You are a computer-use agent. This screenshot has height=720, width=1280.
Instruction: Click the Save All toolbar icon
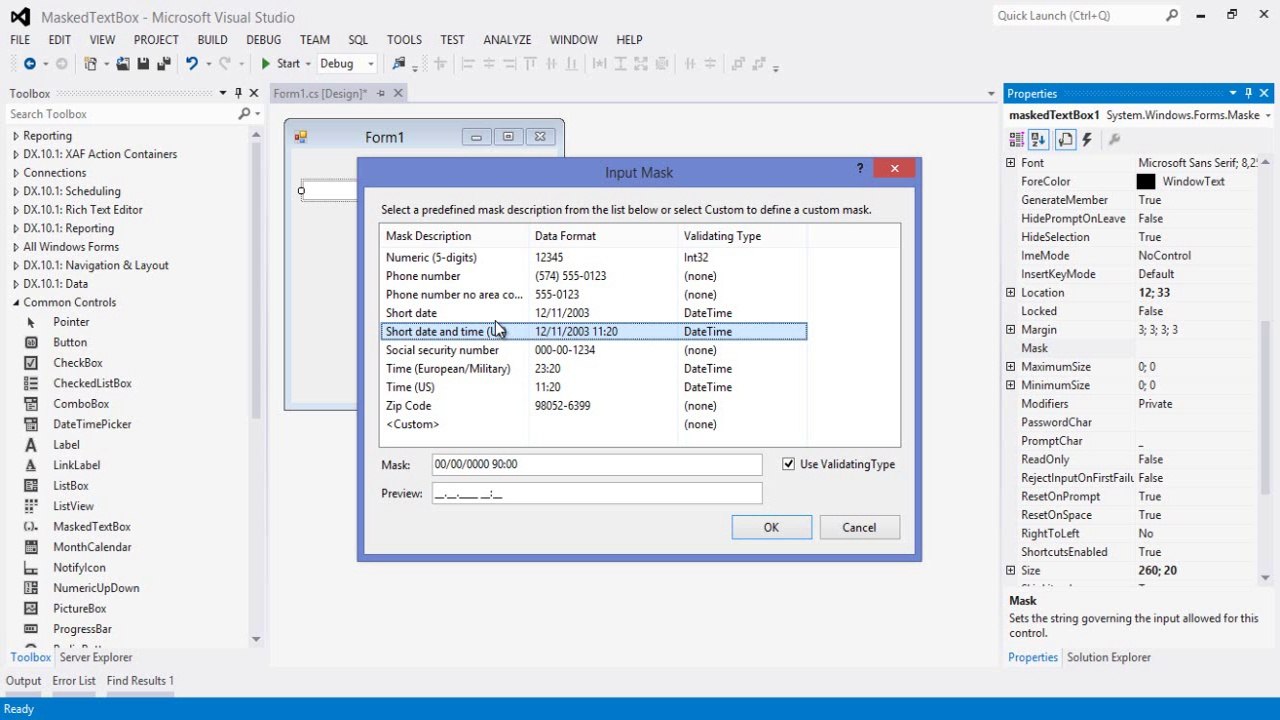point(162,63)
